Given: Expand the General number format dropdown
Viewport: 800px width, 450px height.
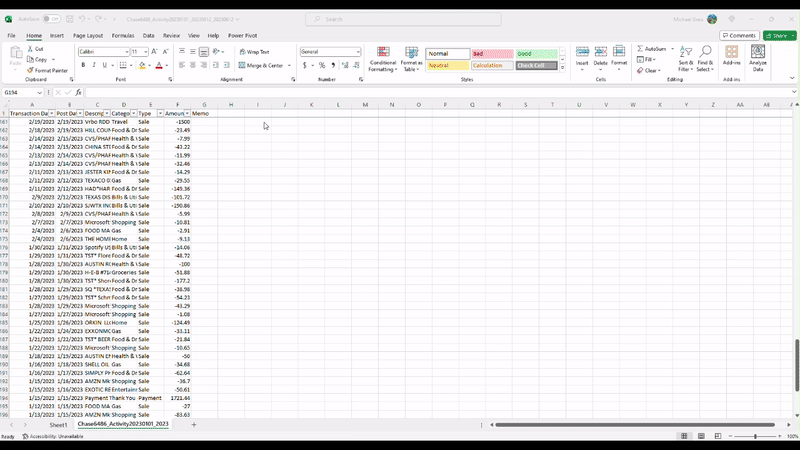Looking at the screenshot, I should tap(357, 52).
